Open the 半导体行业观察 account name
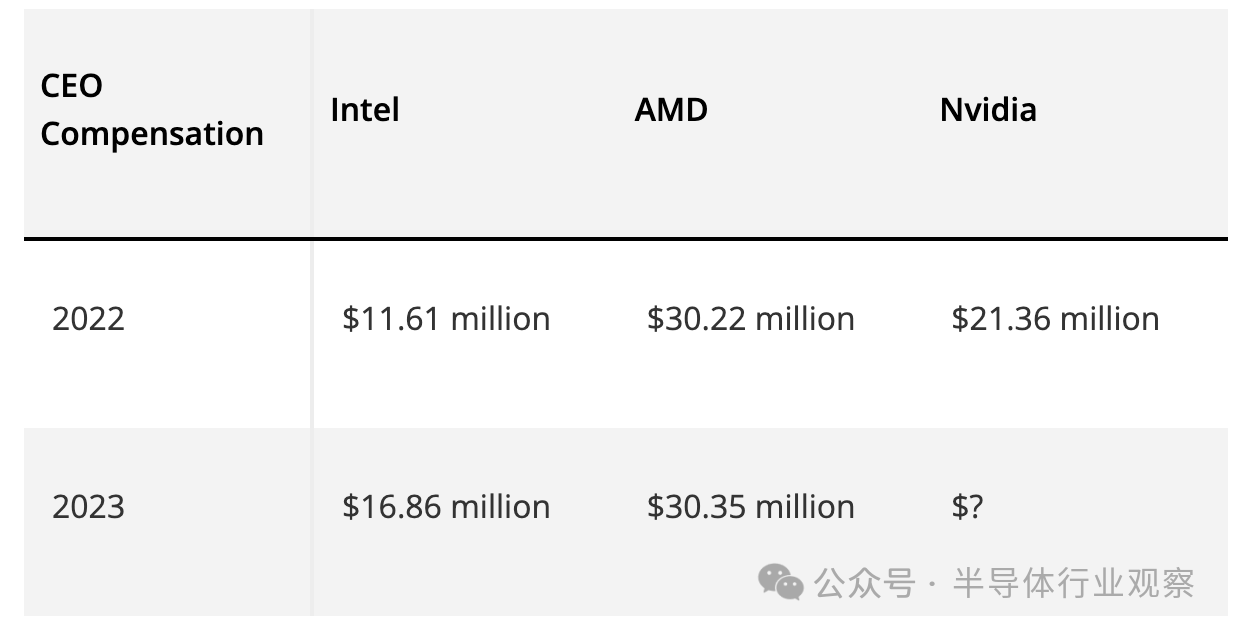The height and width of the screenshot is (632, 1234). click(1073, 582)
